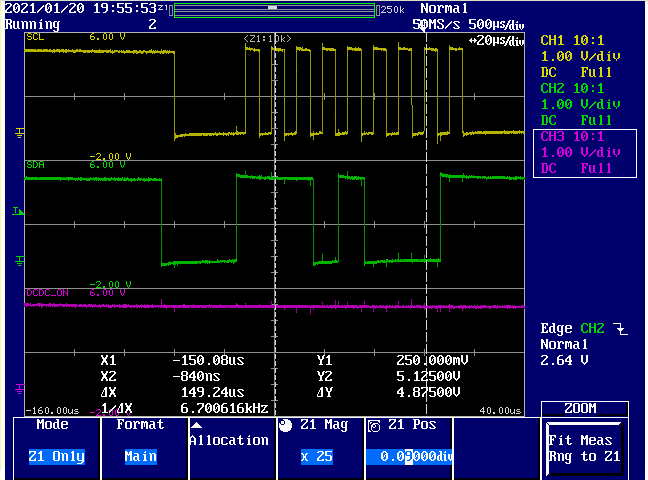Click the 1/ΔX value 6.700616kHz
Screen dimensions: 648x480
[224, 408]
